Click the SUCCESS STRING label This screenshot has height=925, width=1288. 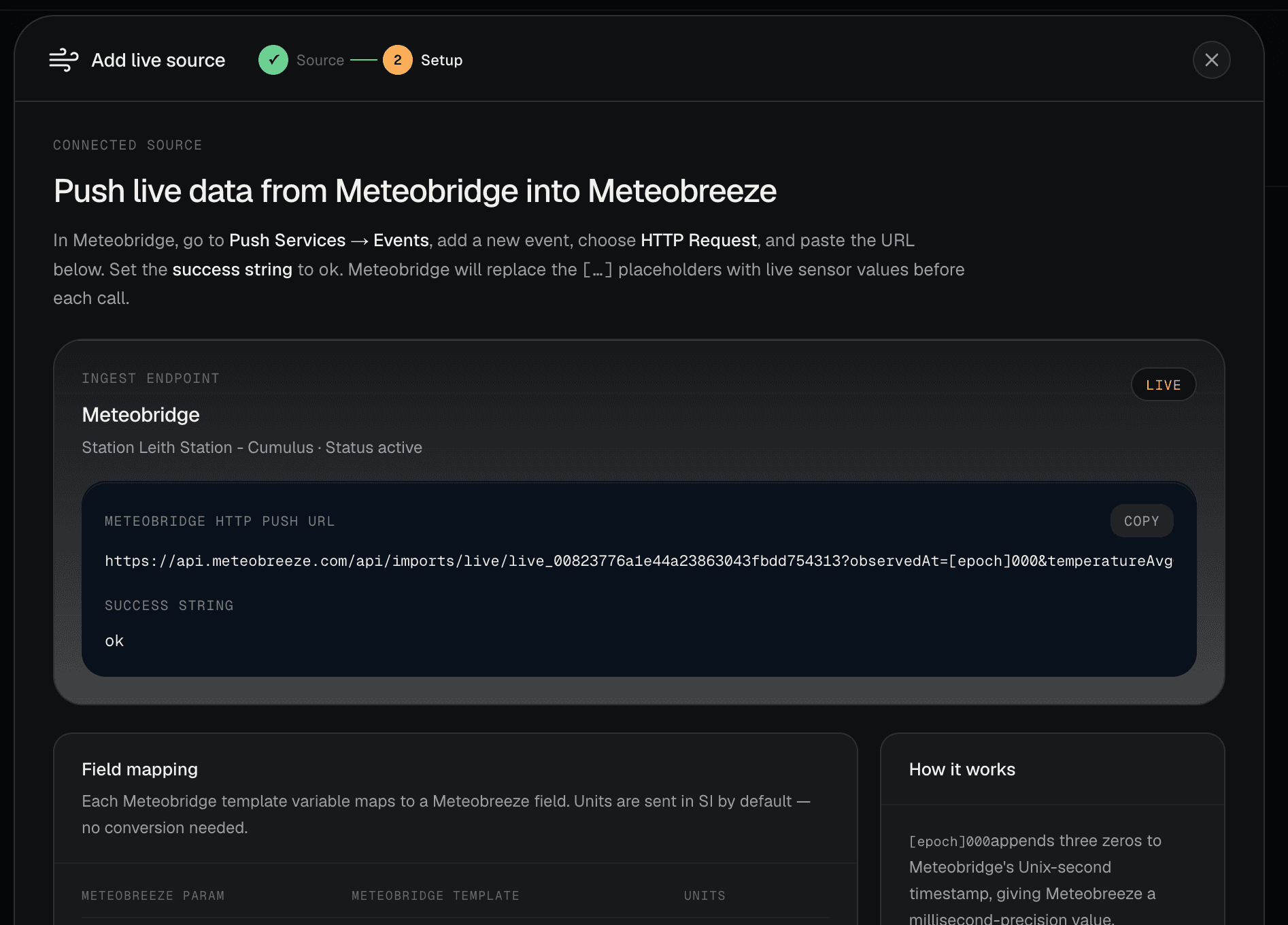(x=169, y=605)
